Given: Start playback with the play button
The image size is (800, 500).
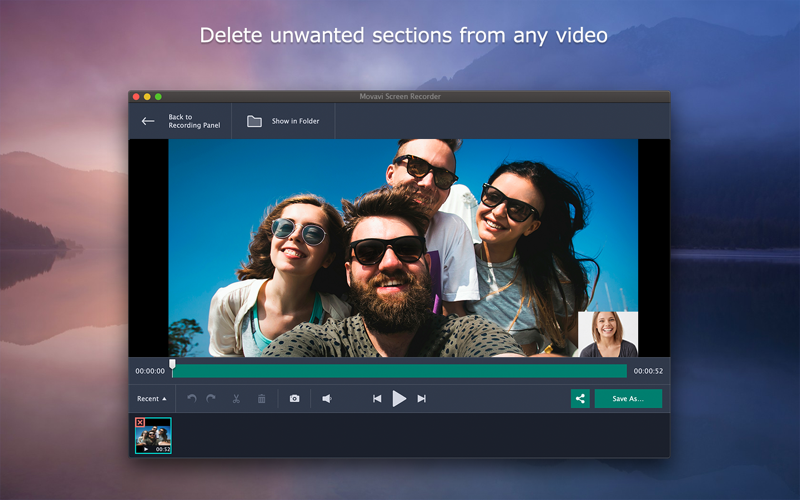Looking at the screenshot, I should click(399, 398).
